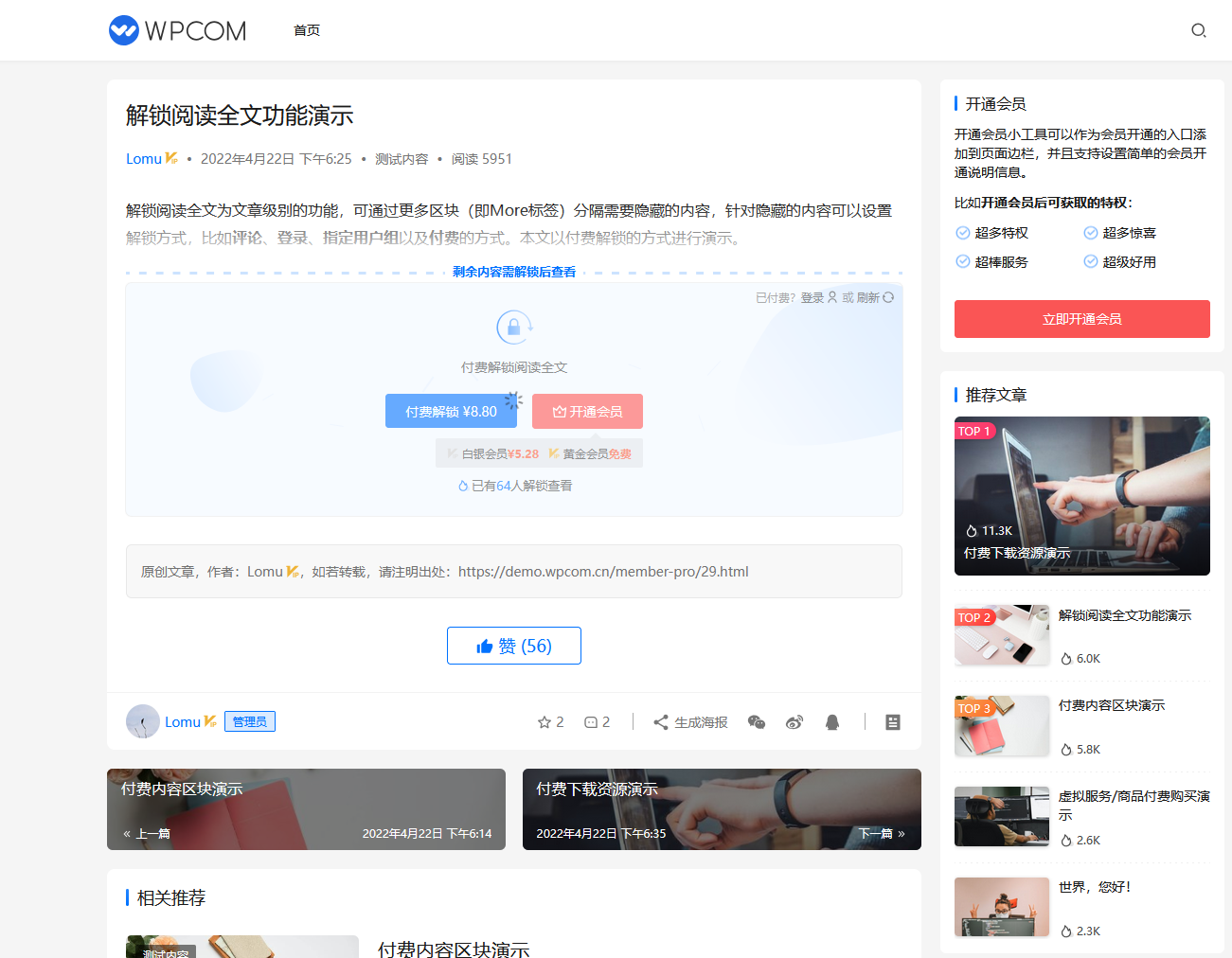
Task: Open comments via the comment bubble icon
Action: pos(591,722)
